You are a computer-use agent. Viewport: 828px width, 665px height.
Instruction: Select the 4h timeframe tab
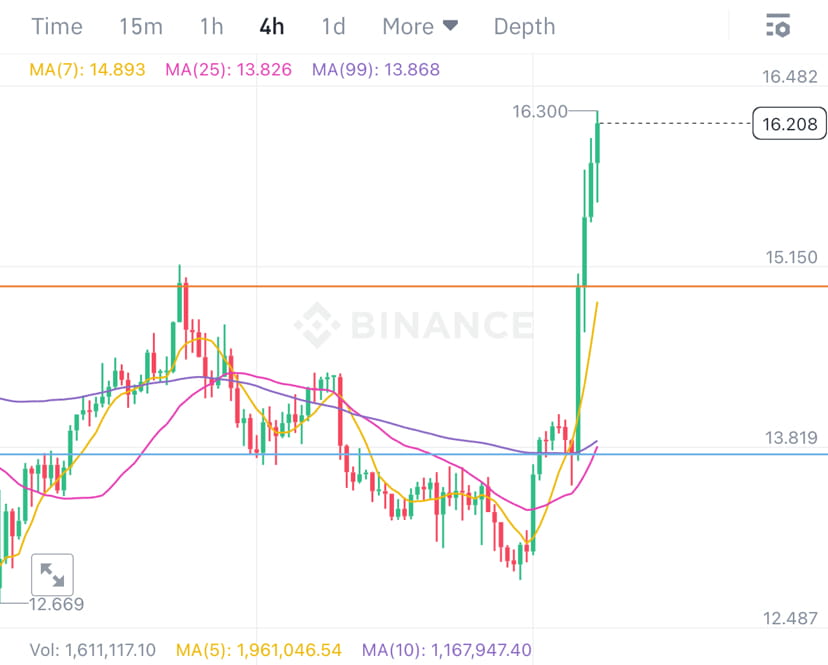(x=271, y=27)
